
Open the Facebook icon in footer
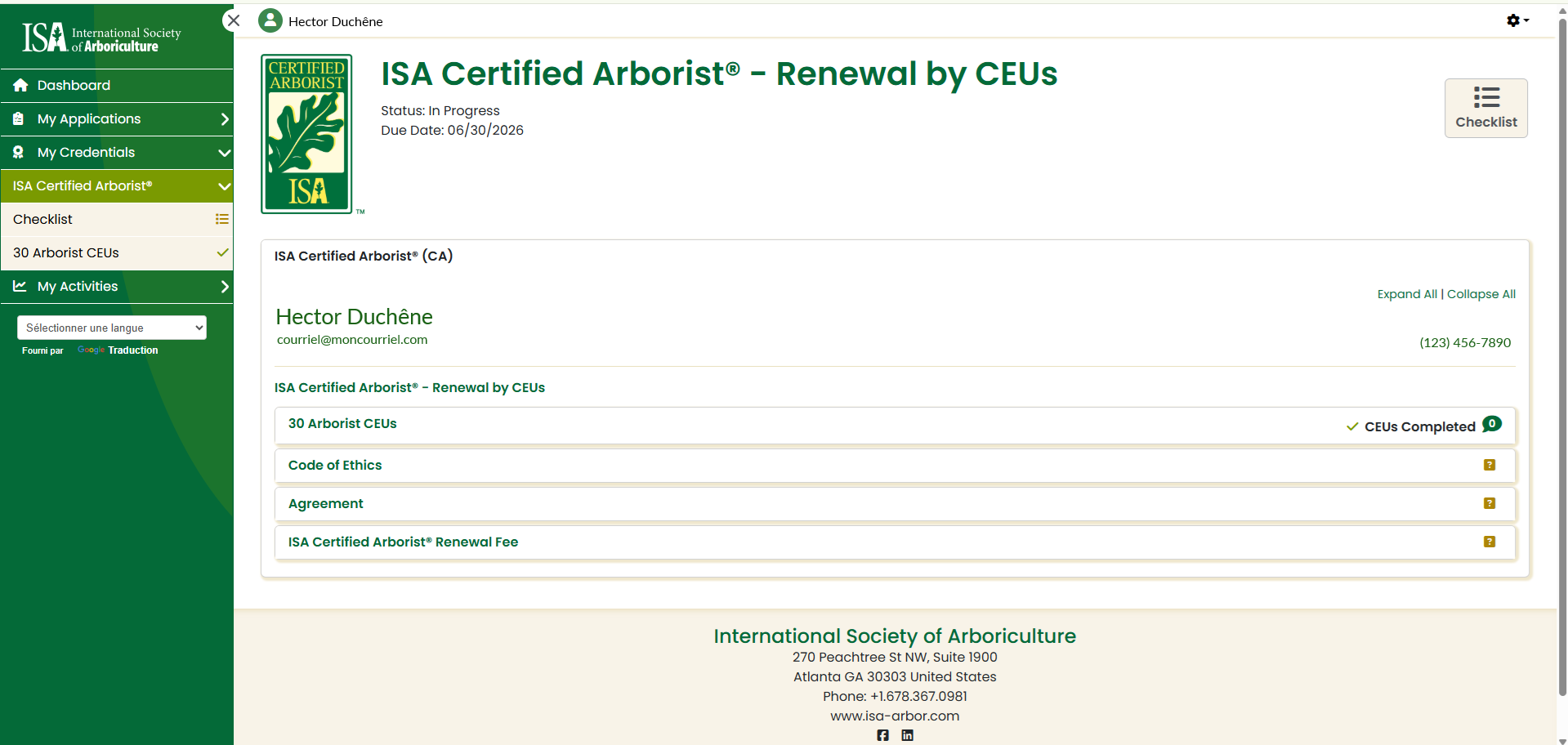click(882, 735)
